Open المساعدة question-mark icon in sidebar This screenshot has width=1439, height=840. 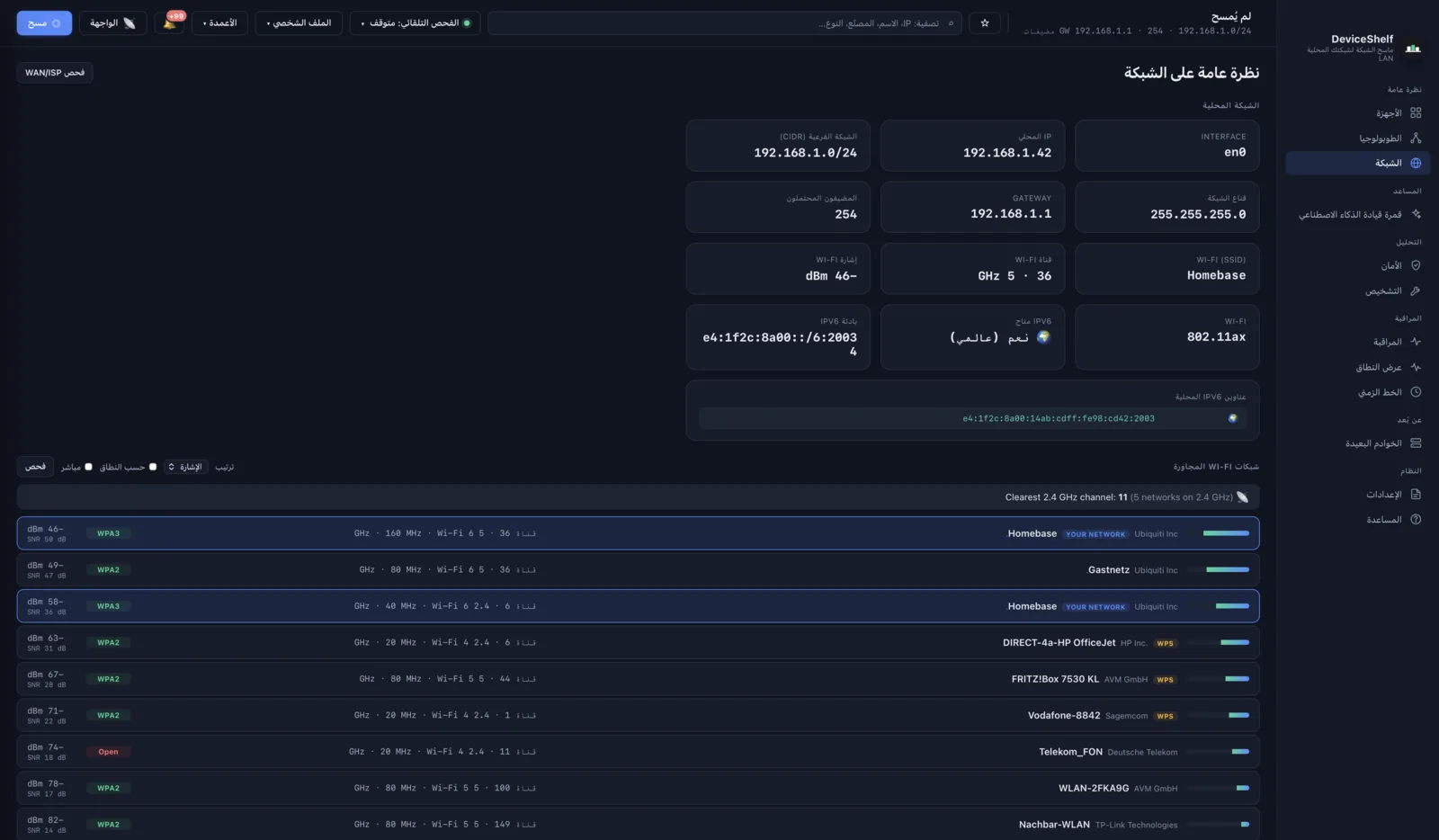pos(1416,520)
